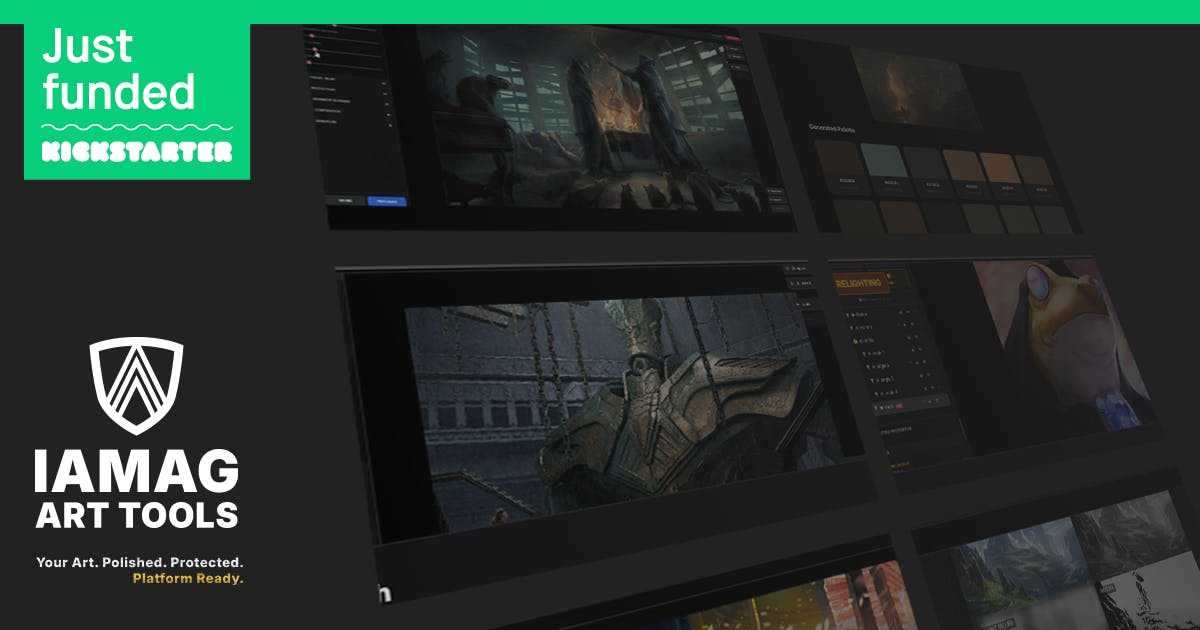Click the 'IAMAG ART TOOLS' title text
Screen dimensions: 1200x630
pos(137,489)
